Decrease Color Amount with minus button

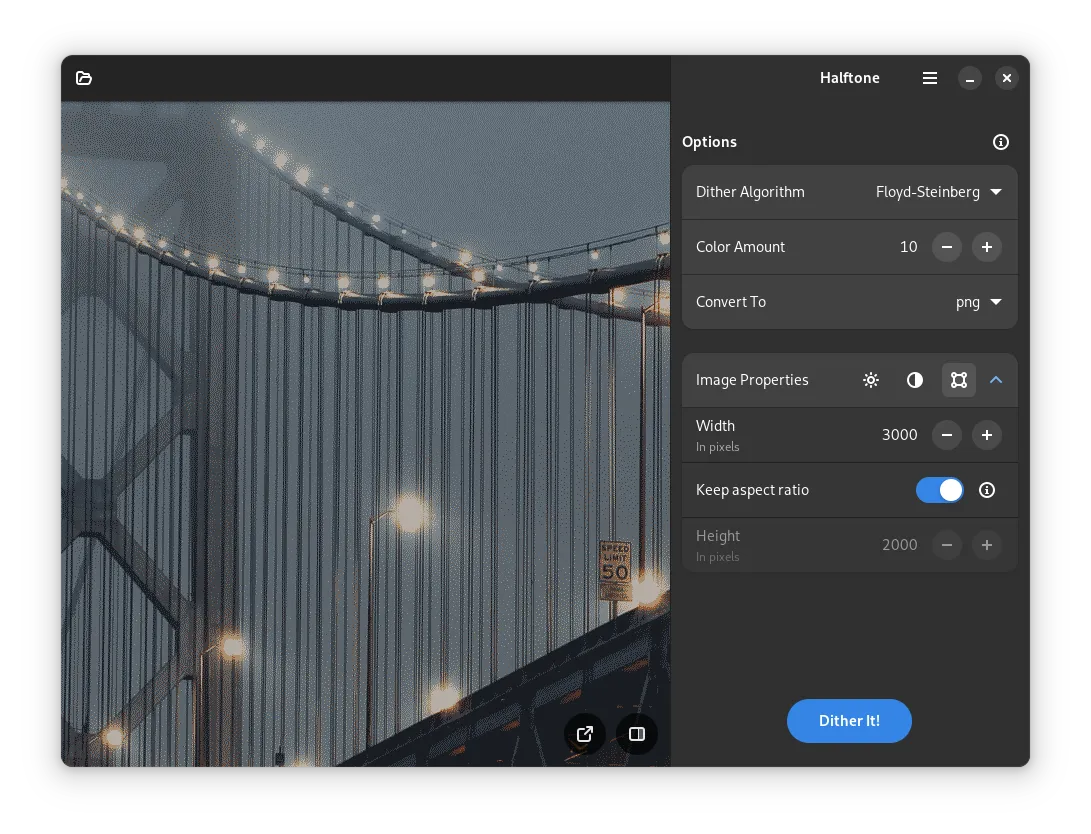click(947, 247)
